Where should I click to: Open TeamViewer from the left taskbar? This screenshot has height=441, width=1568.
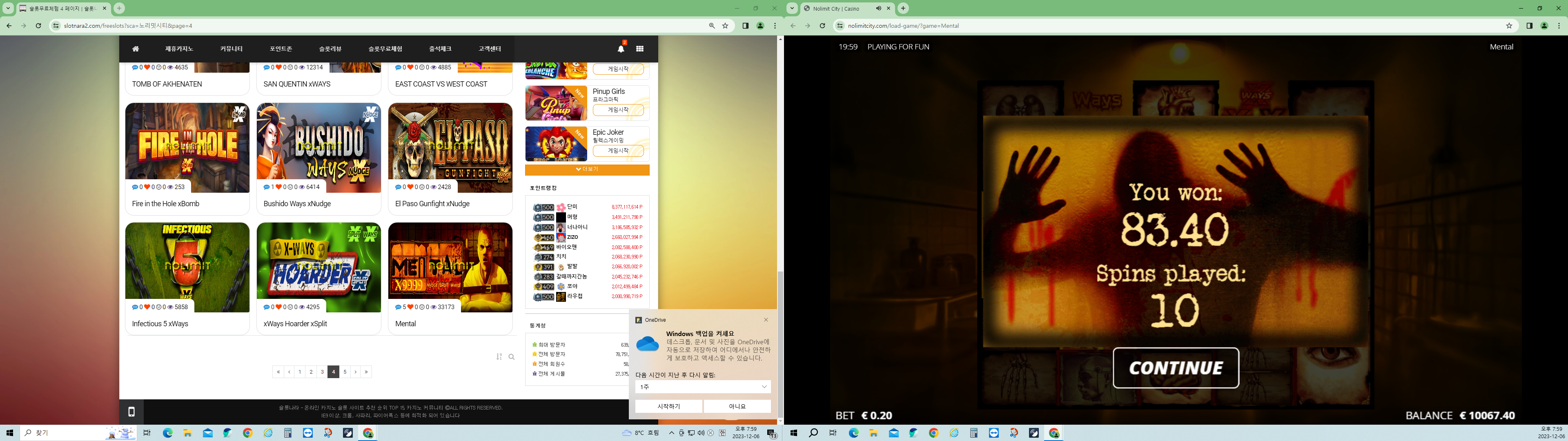coord(307,433)
